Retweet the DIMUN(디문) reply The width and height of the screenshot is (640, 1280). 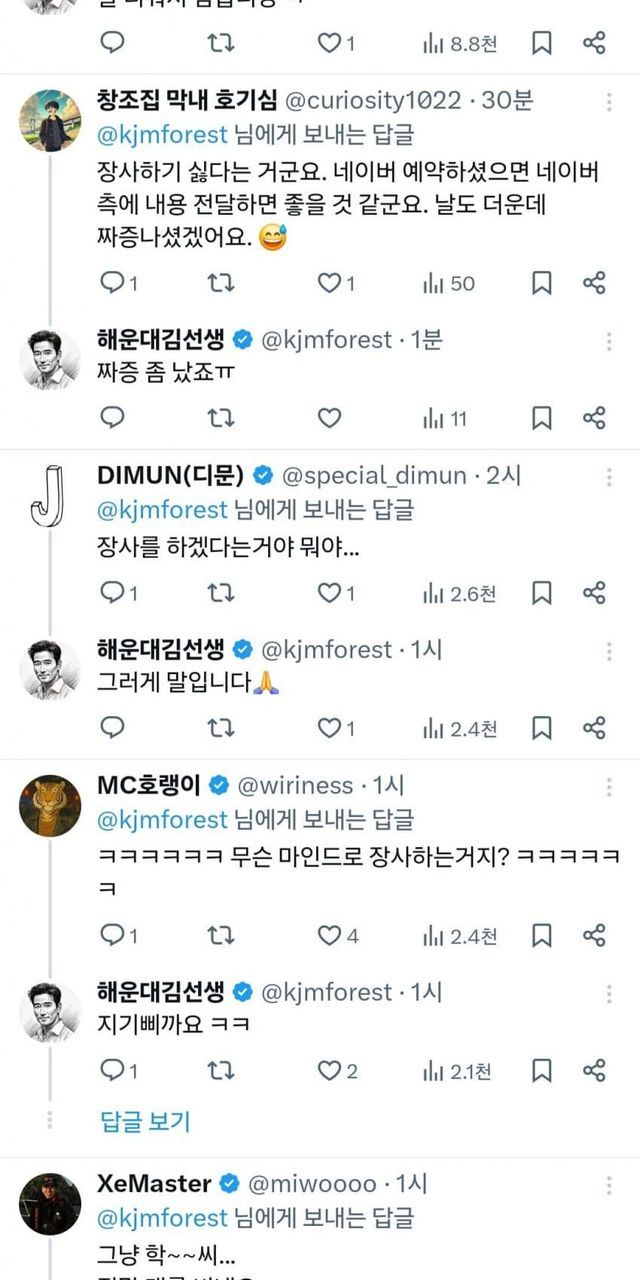click(220, 593)
